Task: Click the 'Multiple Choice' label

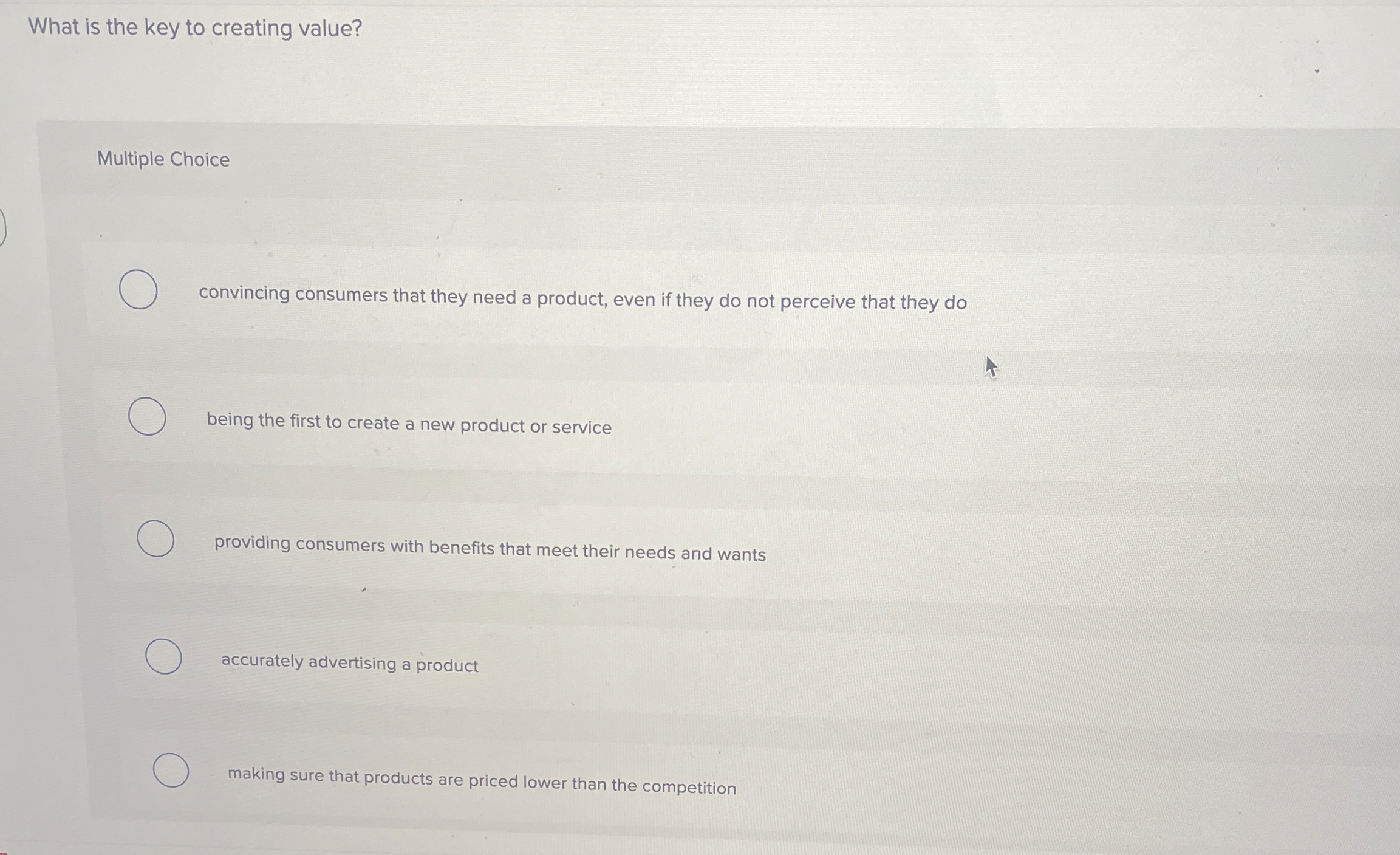Action: click(163, 159)
